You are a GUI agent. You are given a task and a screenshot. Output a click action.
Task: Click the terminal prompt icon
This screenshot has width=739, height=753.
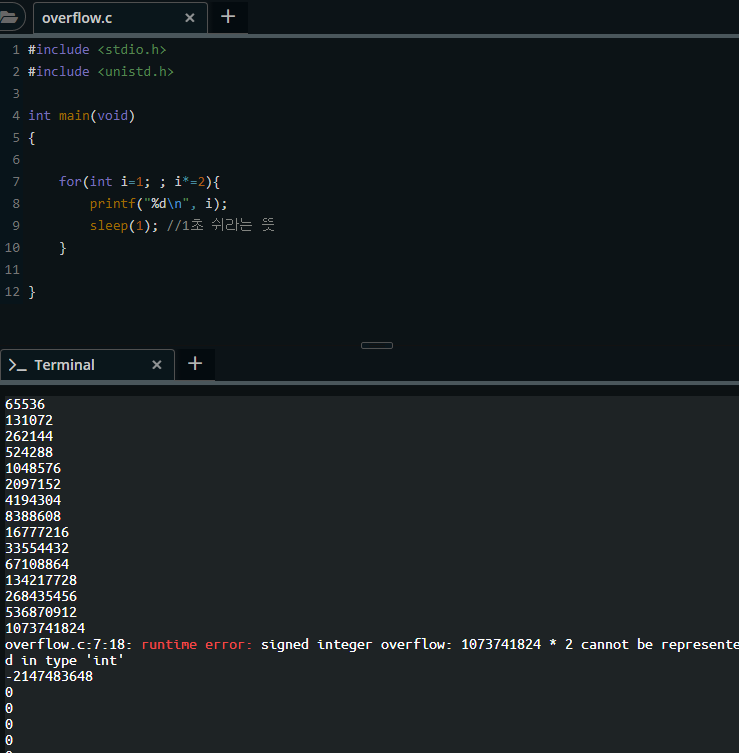(17, 365)
